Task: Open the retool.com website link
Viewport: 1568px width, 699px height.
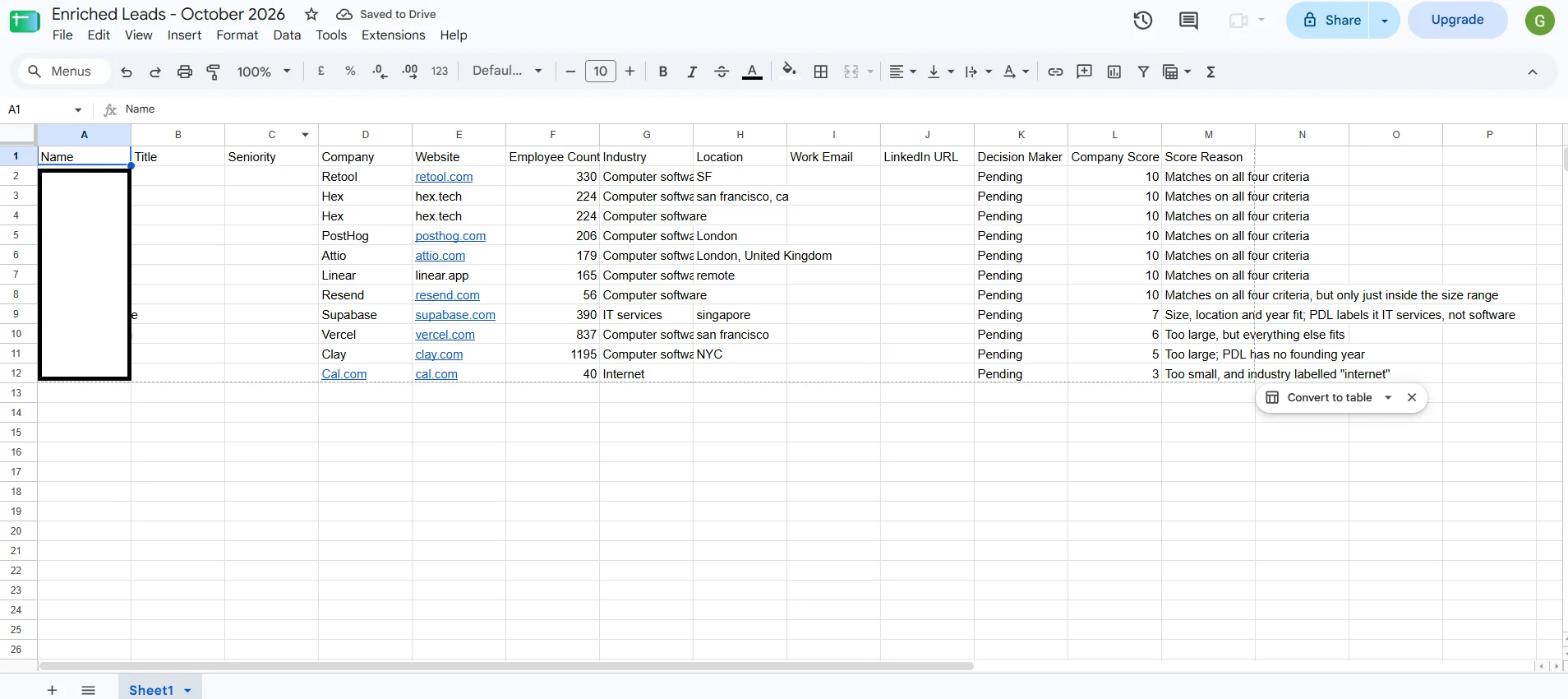Action: pos(444,177)
